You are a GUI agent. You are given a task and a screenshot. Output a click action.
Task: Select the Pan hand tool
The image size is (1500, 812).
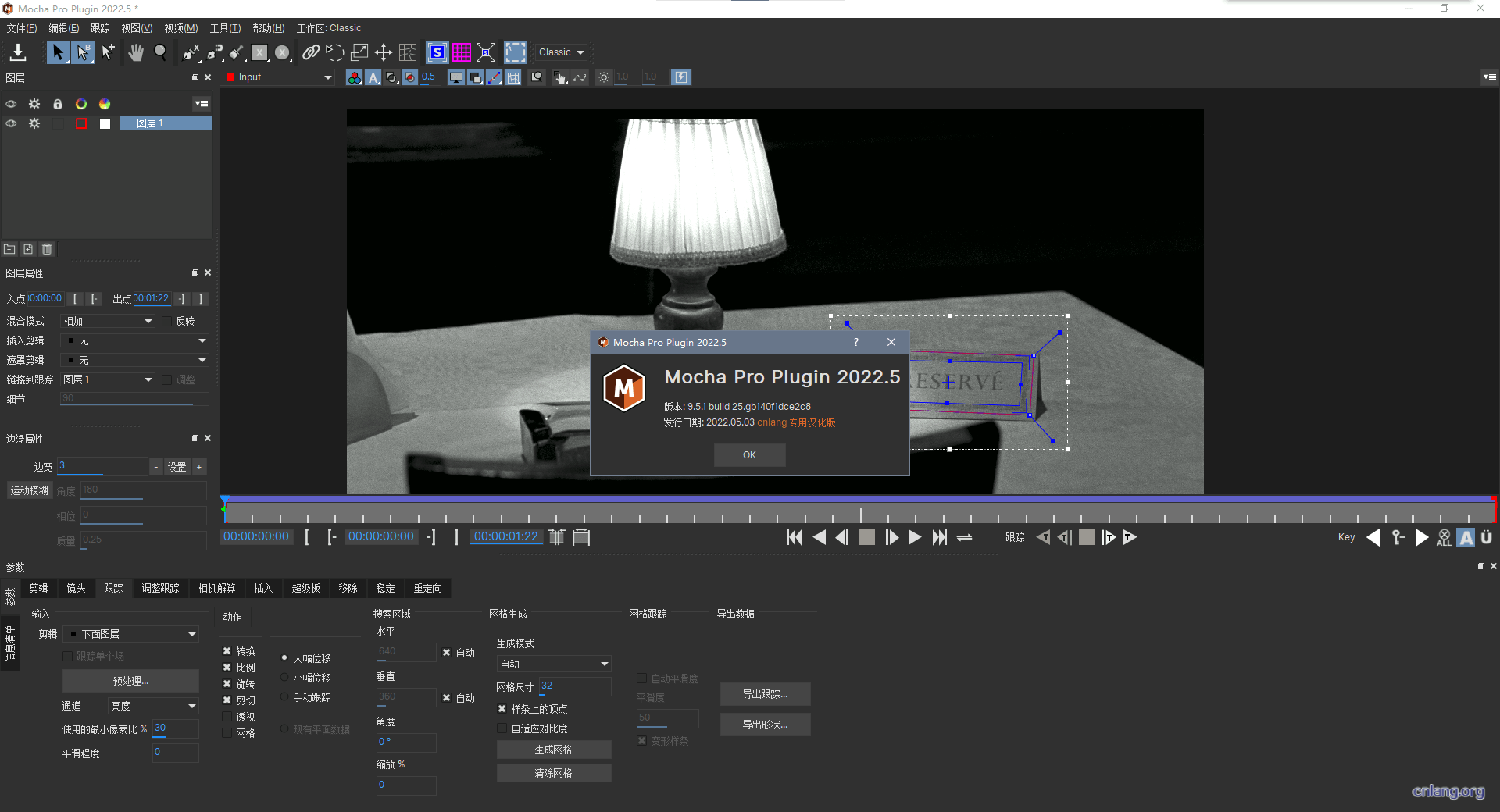pyautogui.click(x=136, y=52)
